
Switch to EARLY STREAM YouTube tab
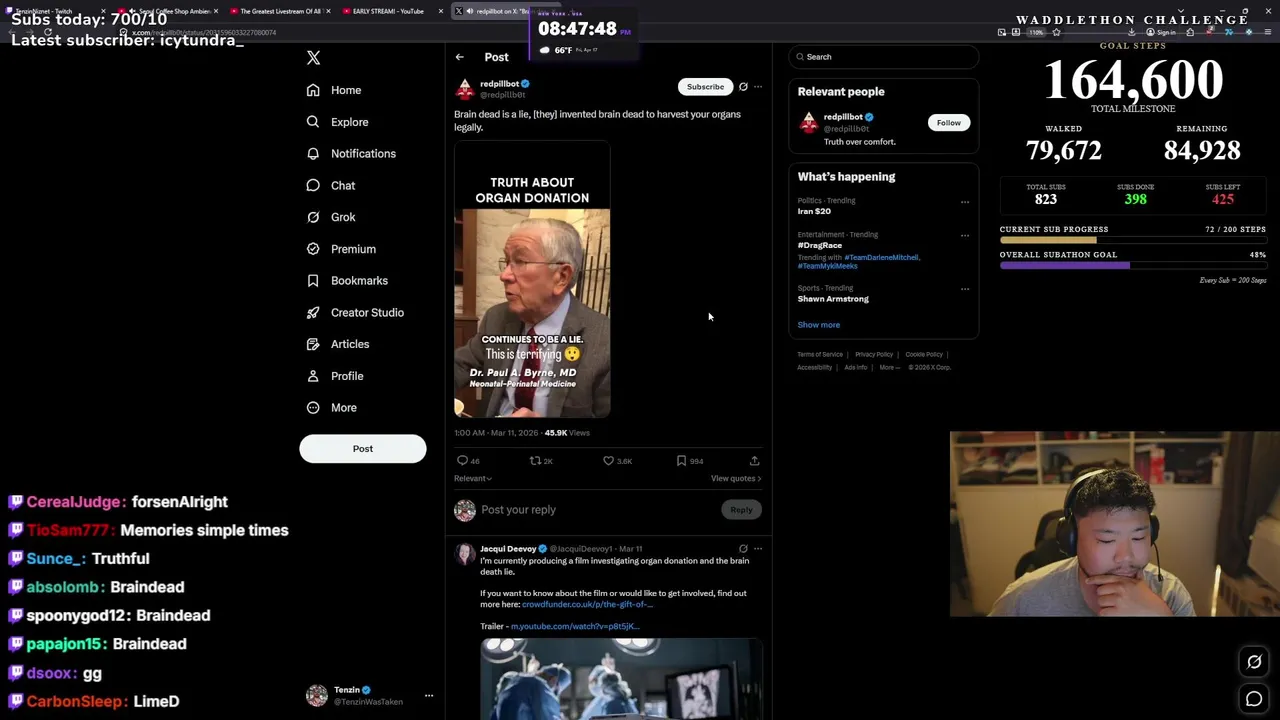pos(393,11)
